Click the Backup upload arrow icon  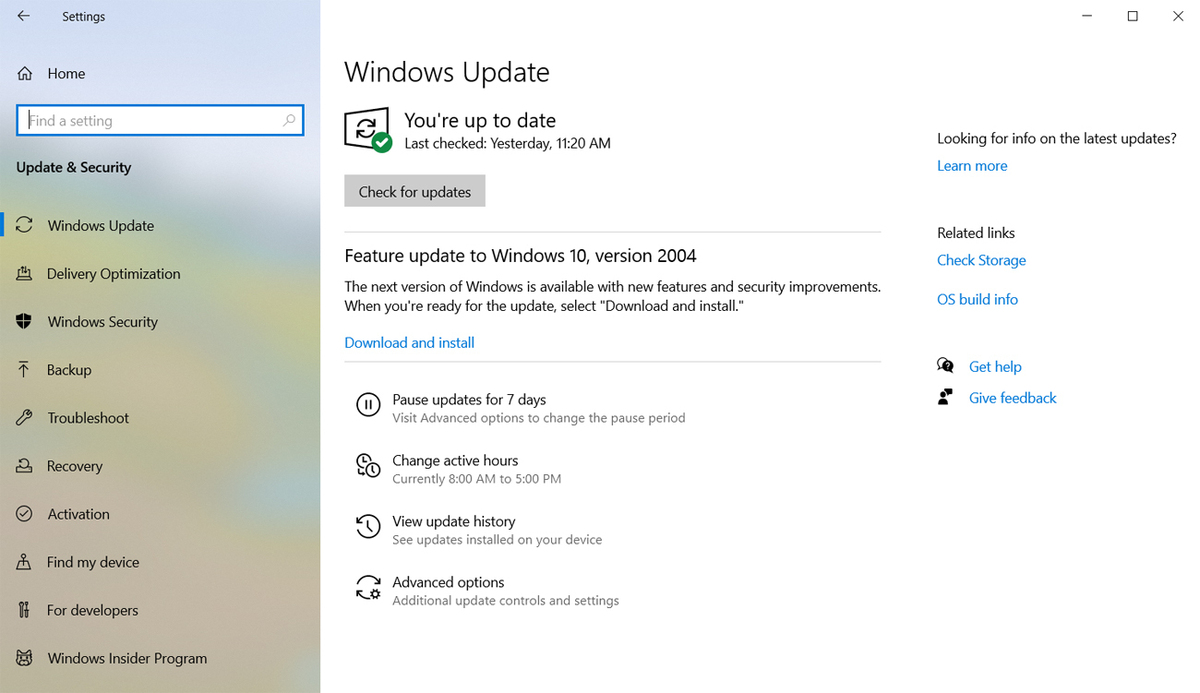click(x=25, y=369)
